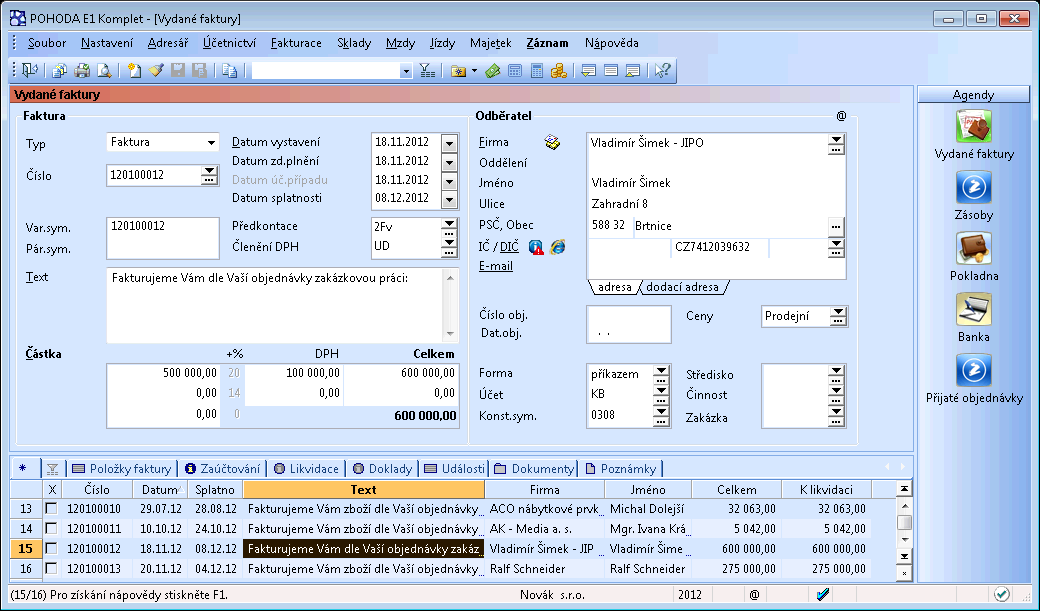Open the Datum vystavení date picker arrow

[449, 143]
